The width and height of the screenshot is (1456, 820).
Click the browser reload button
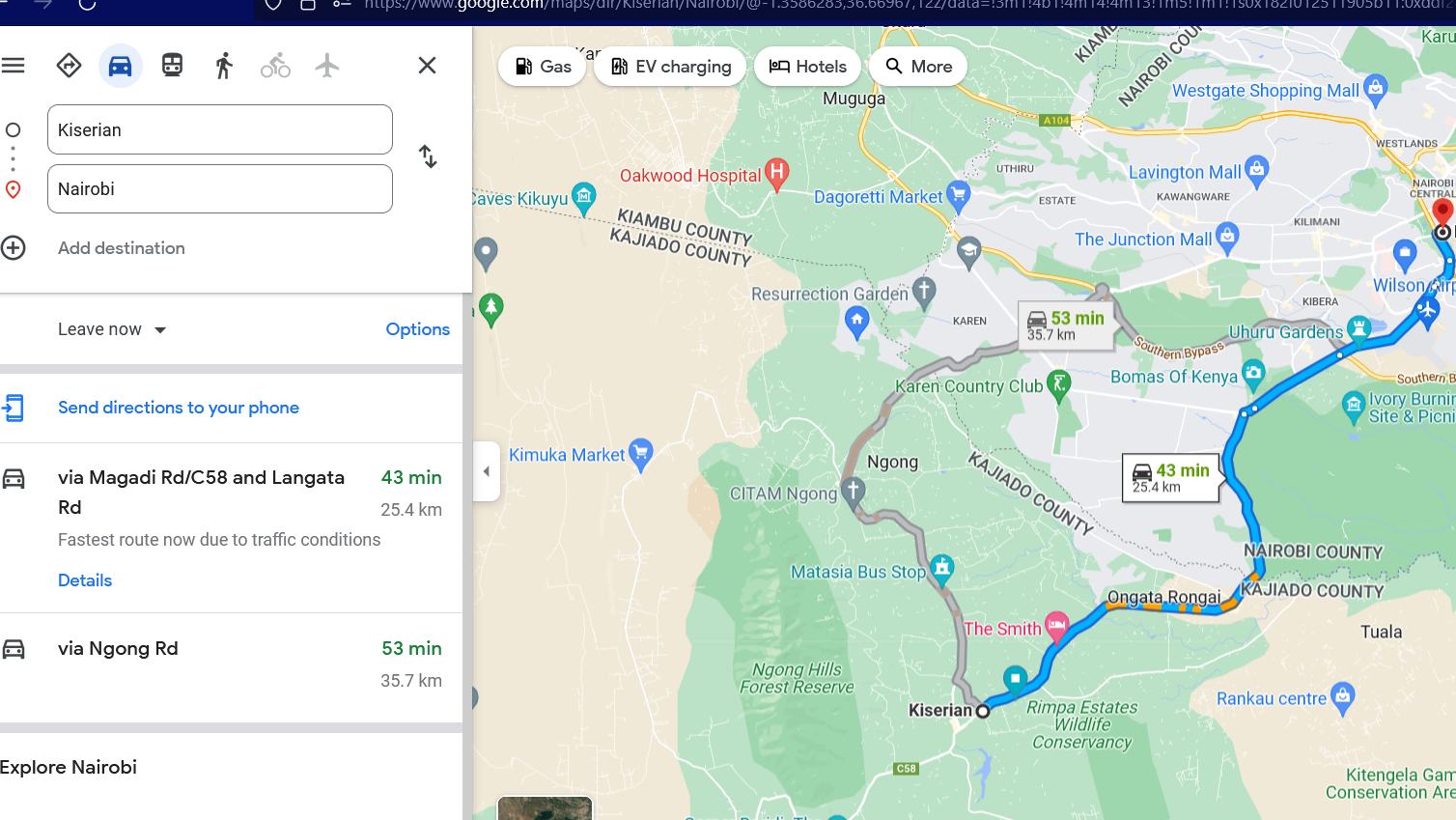(x=87, y=5)
